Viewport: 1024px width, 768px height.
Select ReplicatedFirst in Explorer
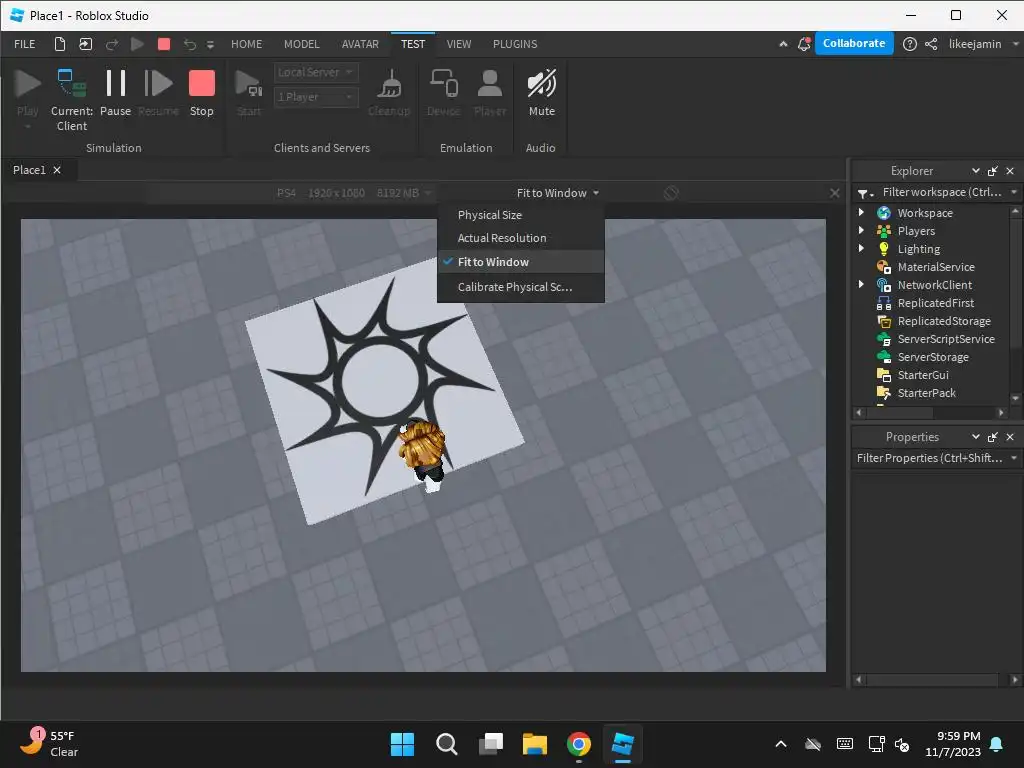935,303
